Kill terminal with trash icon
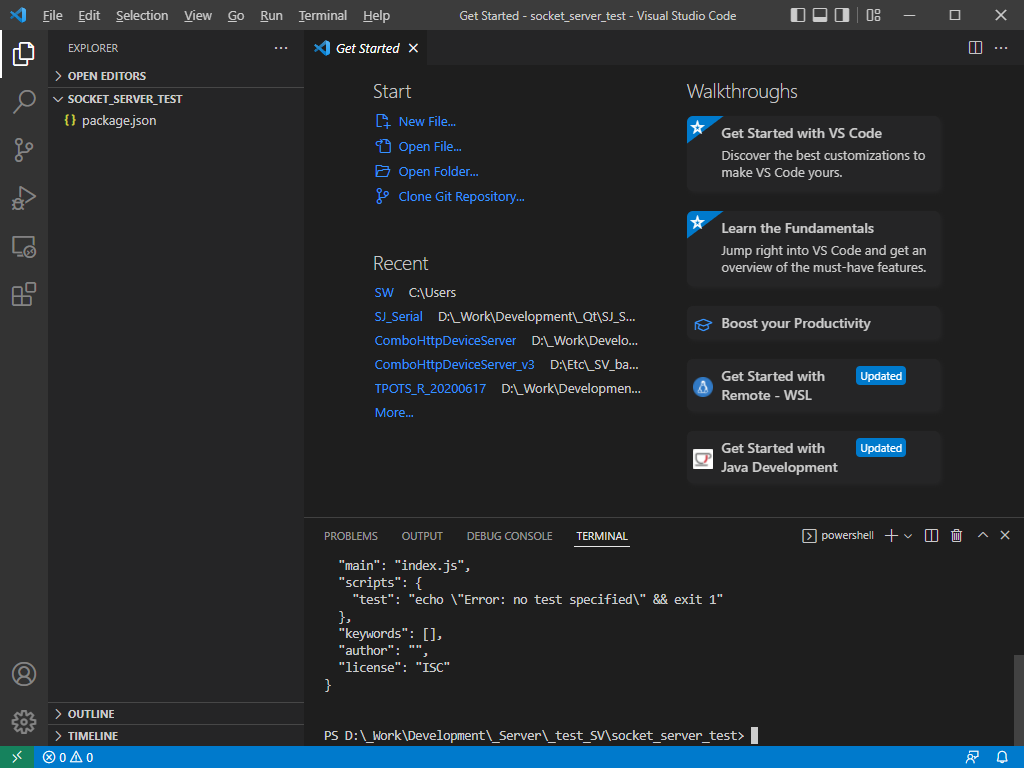1024x768 pixels. click(956, 536)
